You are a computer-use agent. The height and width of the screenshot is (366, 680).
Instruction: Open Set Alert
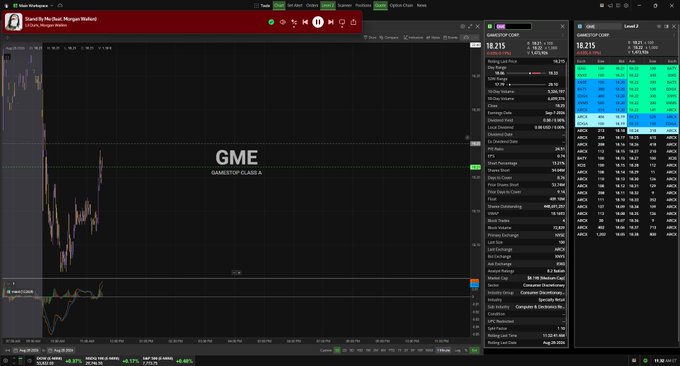coord(295,6)
